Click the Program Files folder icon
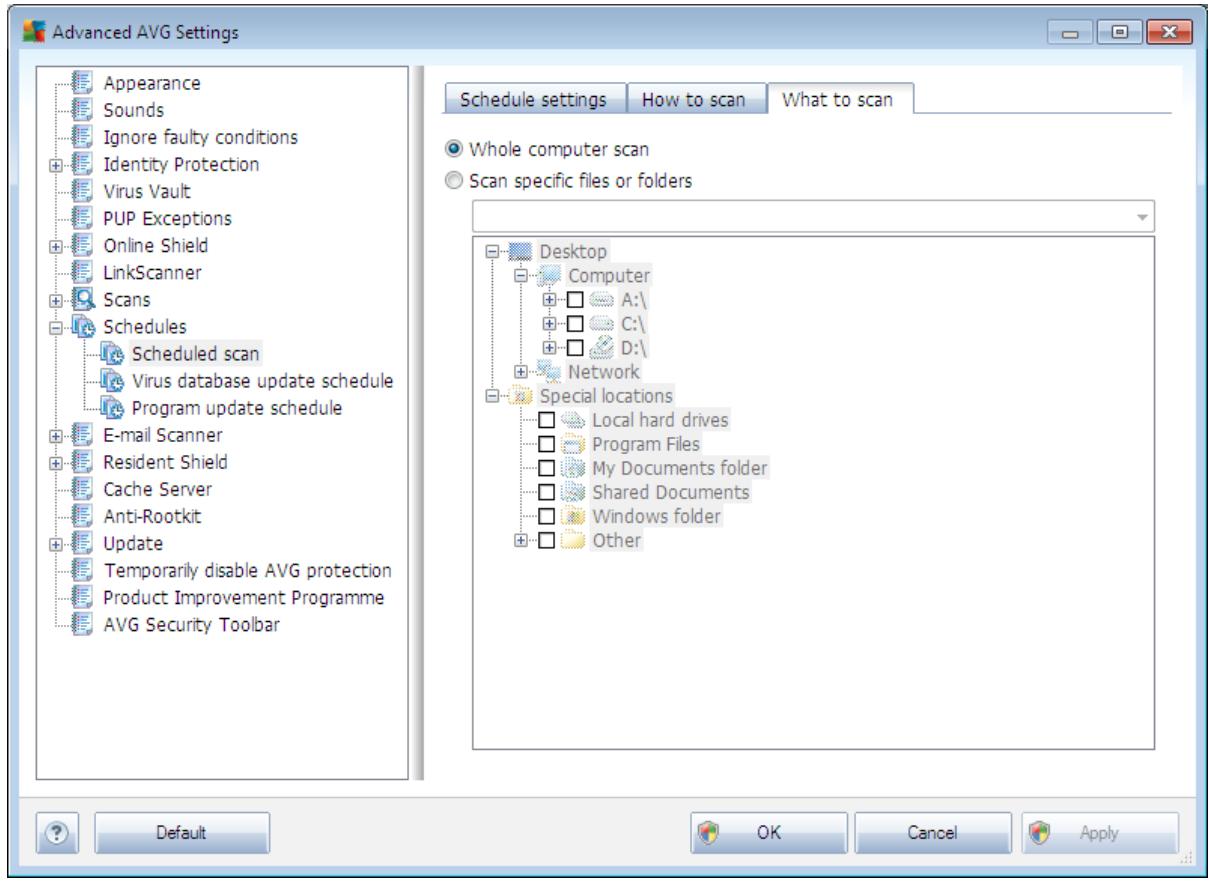This screenshot has width=1209, height=881. [571, 445]
